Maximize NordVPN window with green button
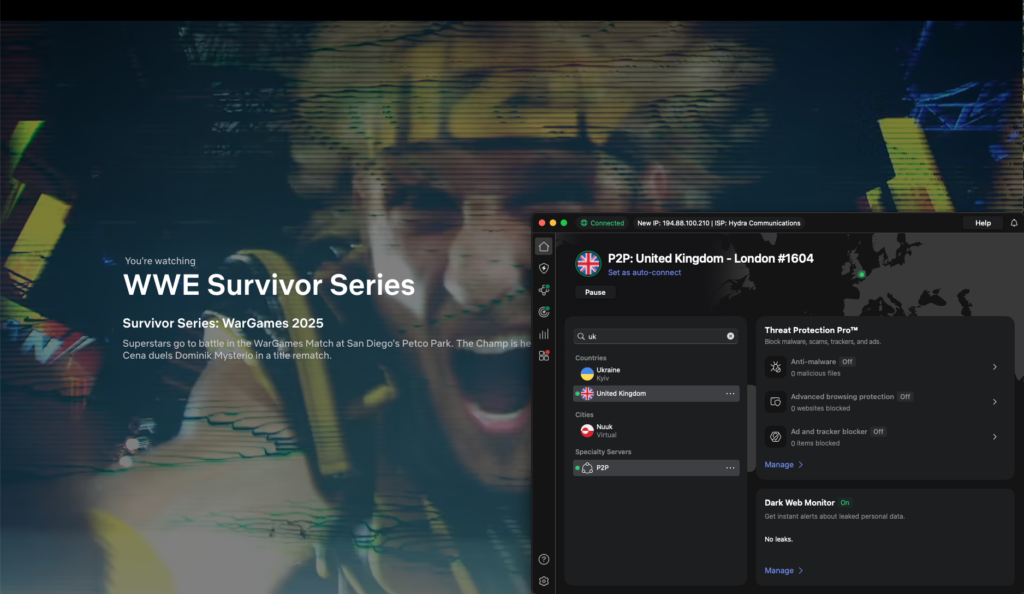 tap(564, 223)
